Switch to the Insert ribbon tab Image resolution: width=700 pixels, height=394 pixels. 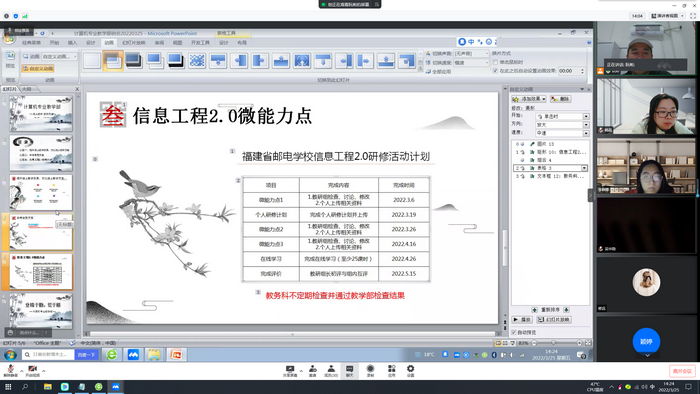72,43
